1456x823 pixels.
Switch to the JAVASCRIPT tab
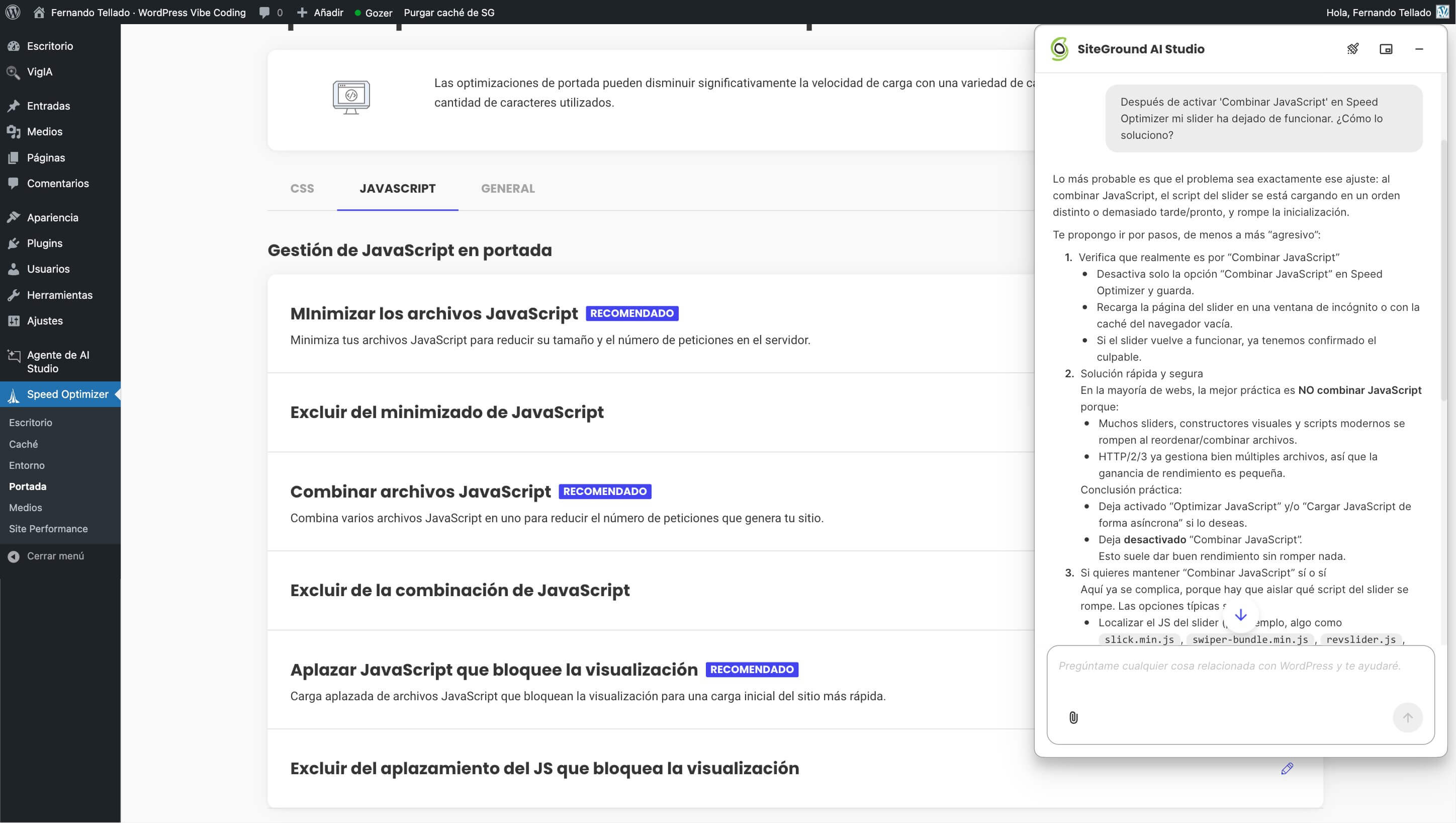(397, 188)
